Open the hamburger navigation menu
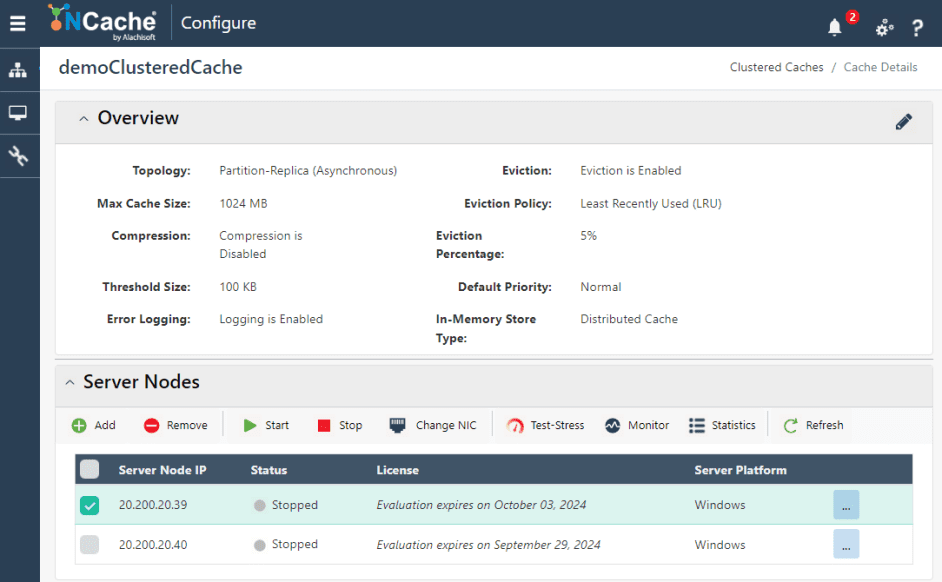942x582 pixels. pos(17,23)
